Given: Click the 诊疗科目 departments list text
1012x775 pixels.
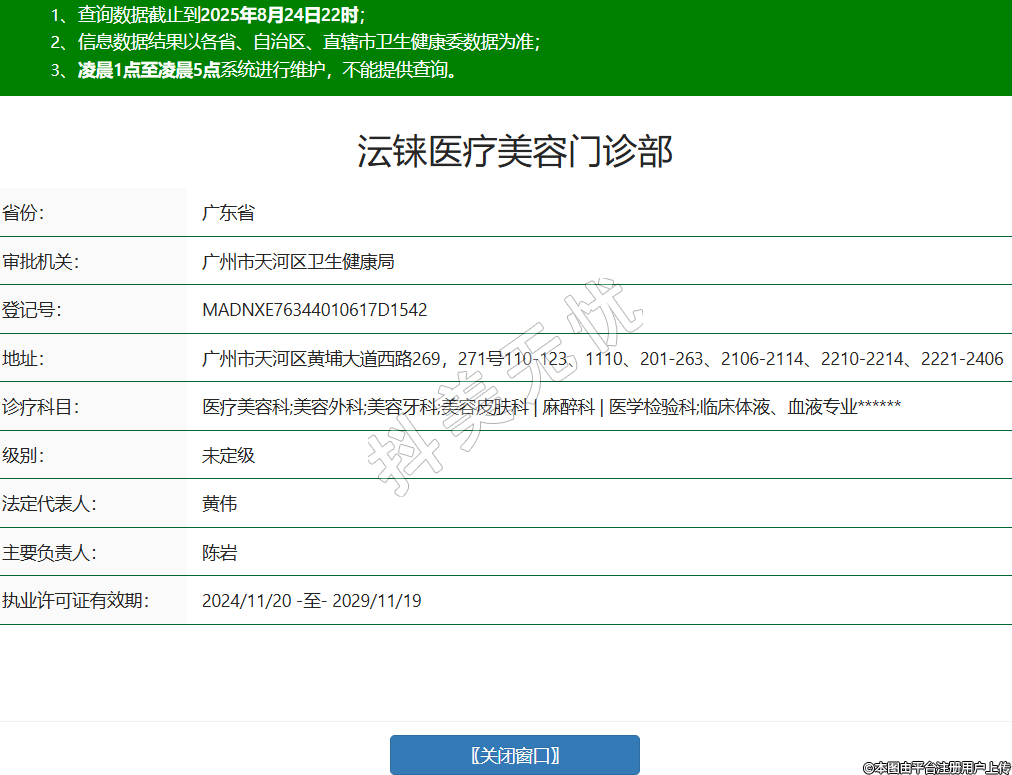Looking at the screenshot, I should 551,407.
